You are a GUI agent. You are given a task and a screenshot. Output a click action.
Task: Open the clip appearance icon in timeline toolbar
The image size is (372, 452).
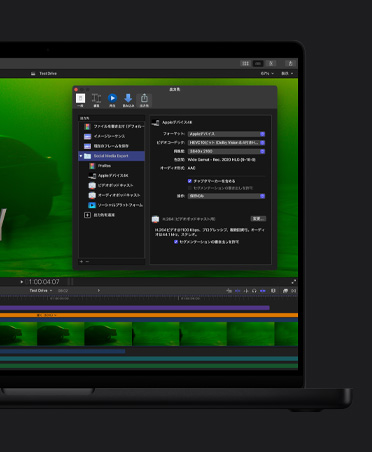[x=273, y=291]
